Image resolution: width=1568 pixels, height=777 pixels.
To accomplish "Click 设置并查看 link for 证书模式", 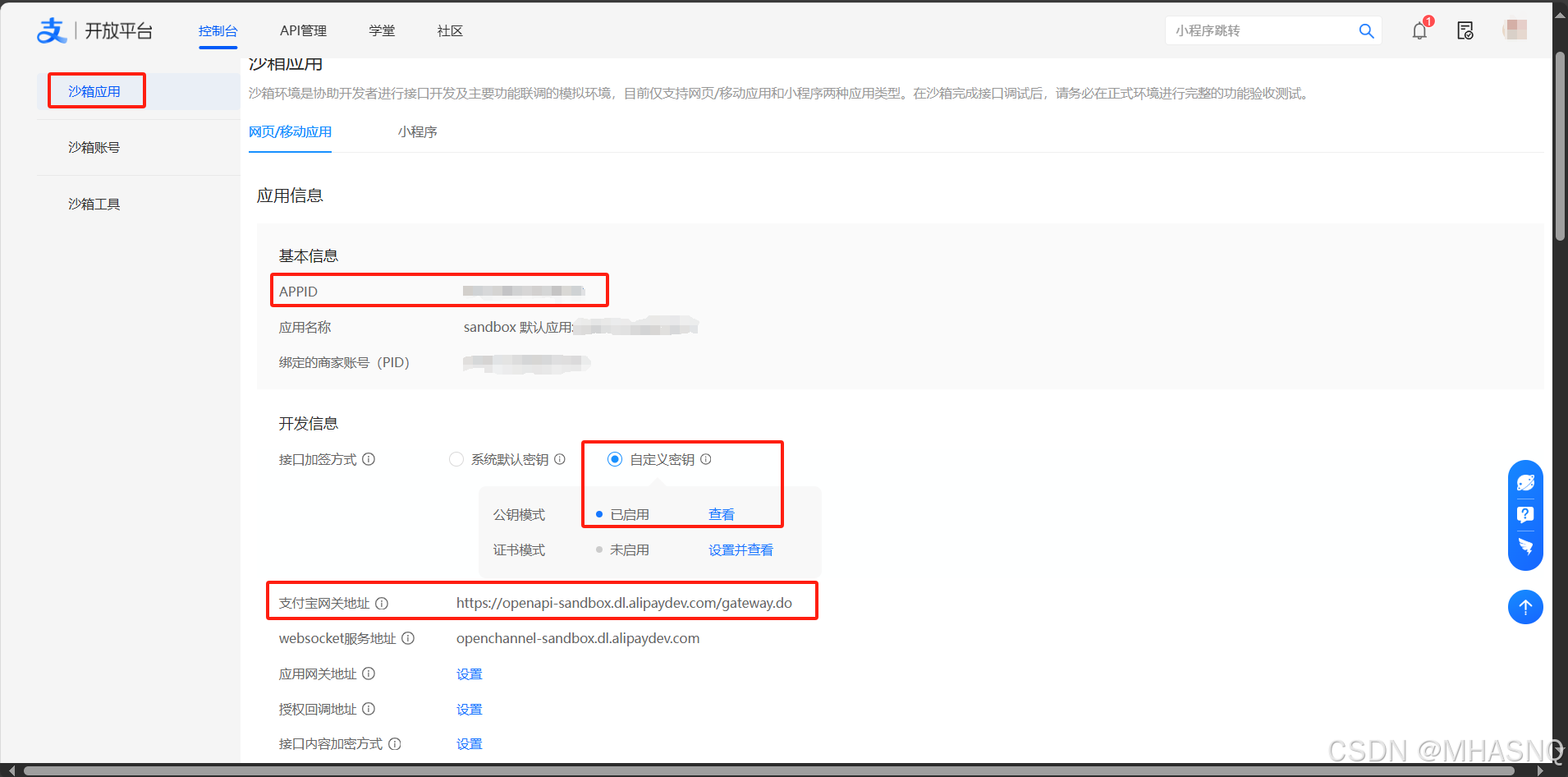I will (x=740, y=549).
